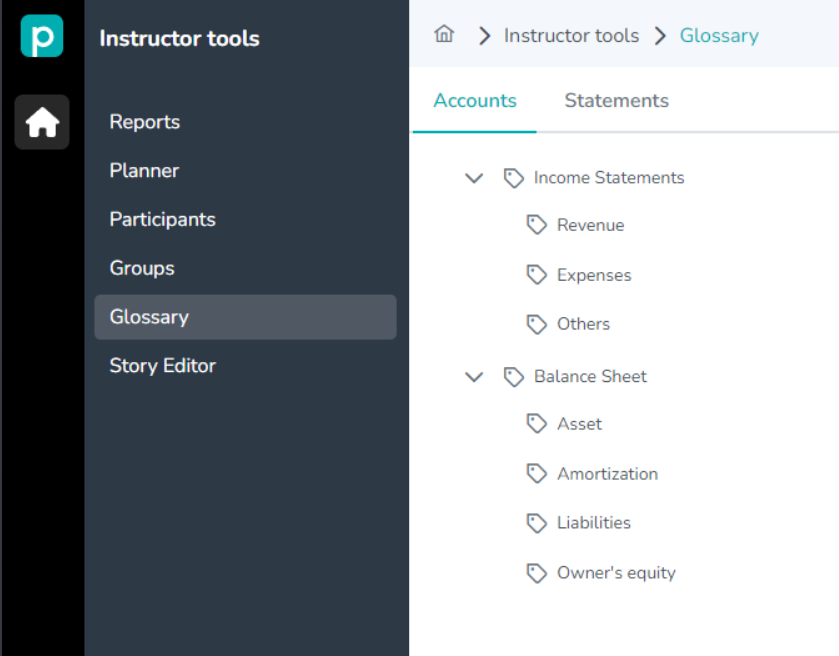Click the tag icon beside Owner's equity

coord(537,573)
